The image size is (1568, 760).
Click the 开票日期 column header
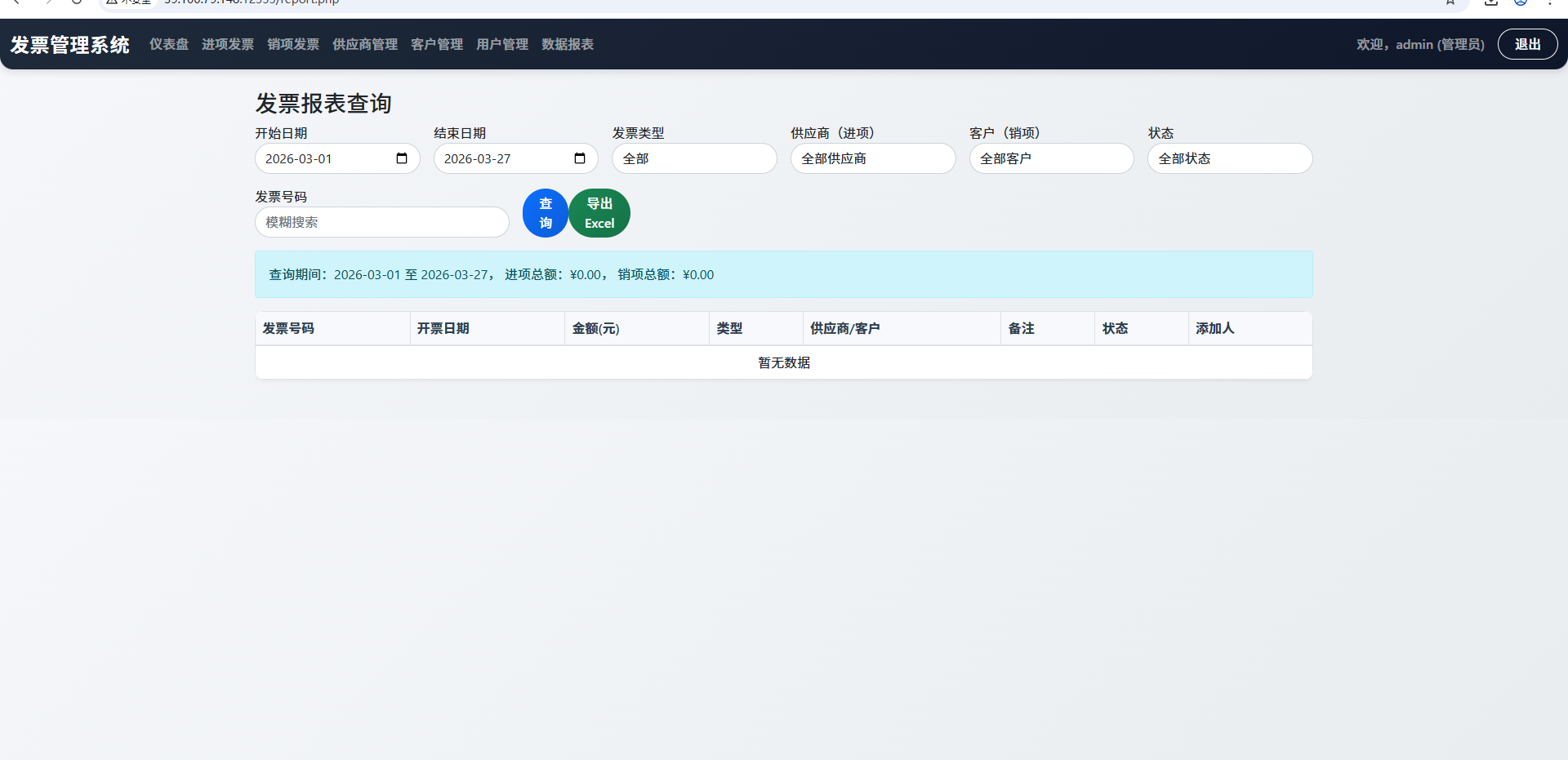443,328
